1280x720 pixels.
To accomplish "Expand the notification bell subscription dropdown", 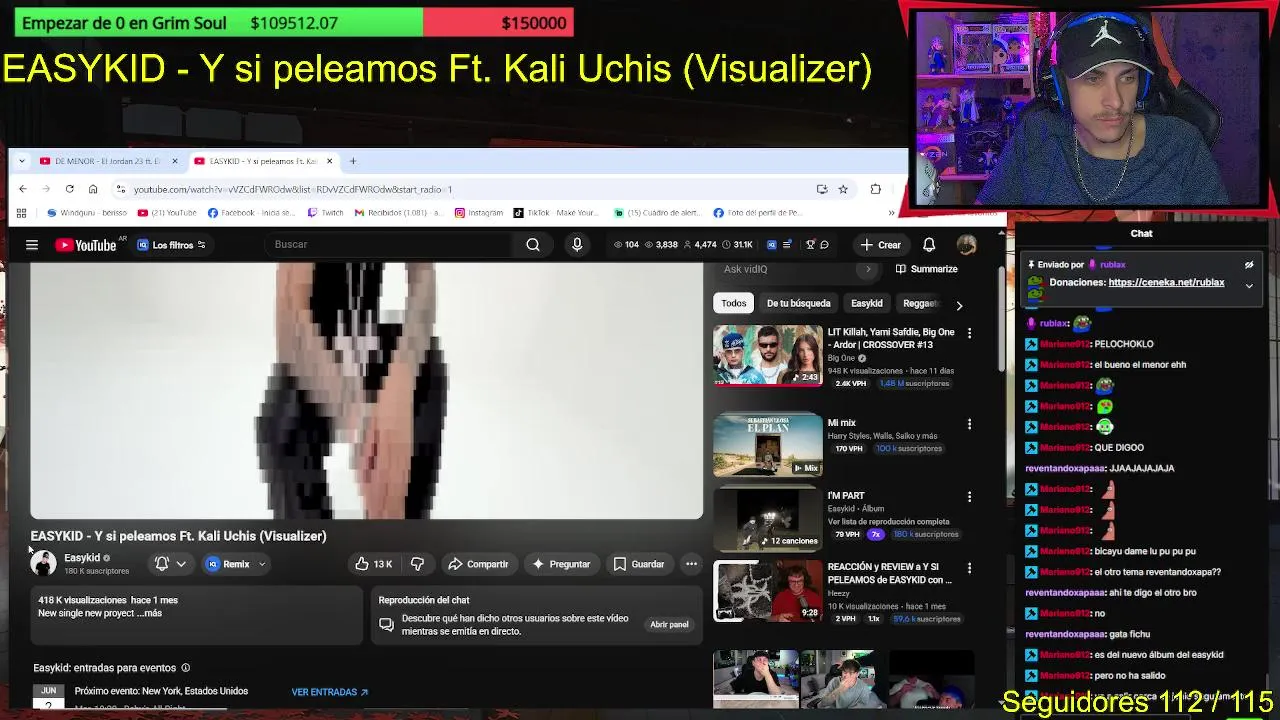I will [x=181, y=564].
